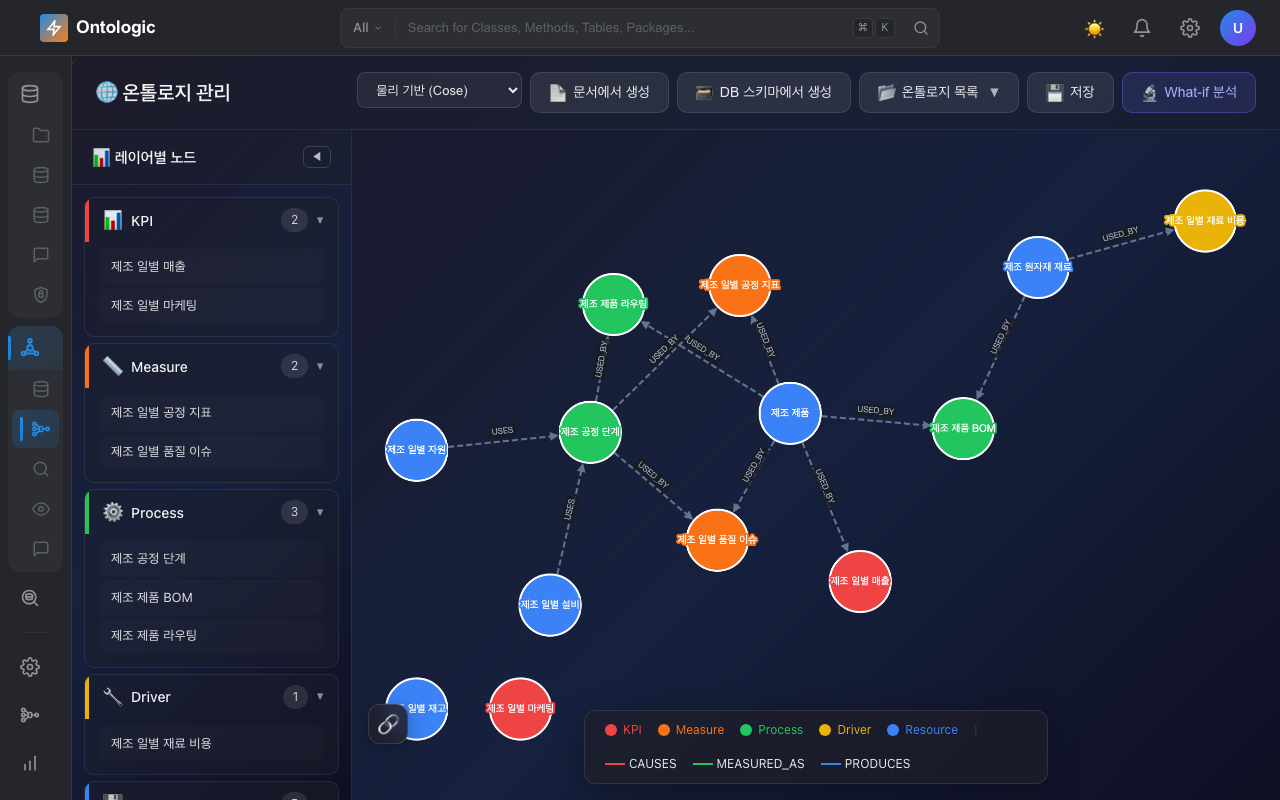
Task: Open settings gear in the top header
Action: 1190,28
